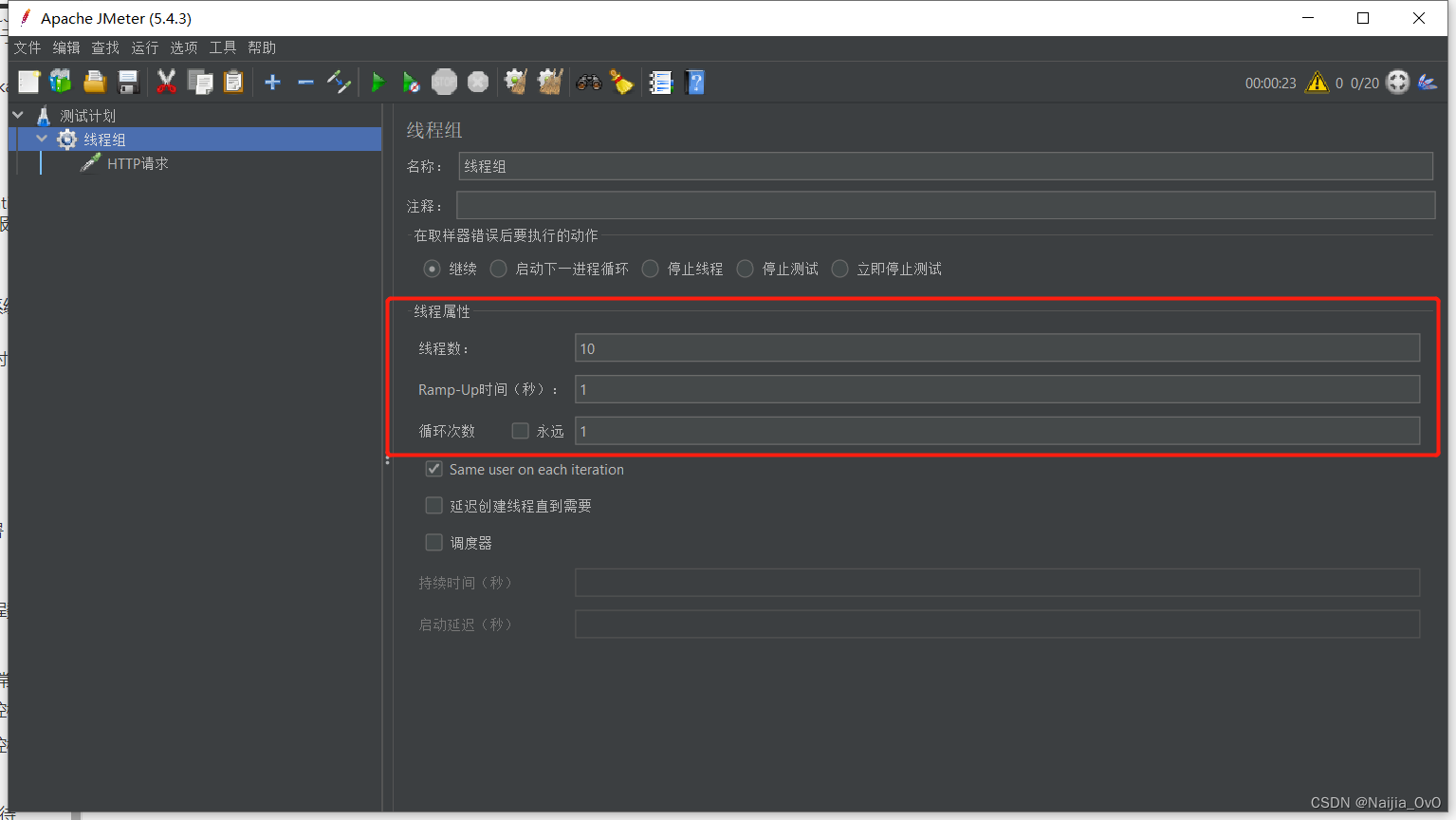Start the test with green play icon
This screenshot has height=820, width=1456.
coord(378,83)
